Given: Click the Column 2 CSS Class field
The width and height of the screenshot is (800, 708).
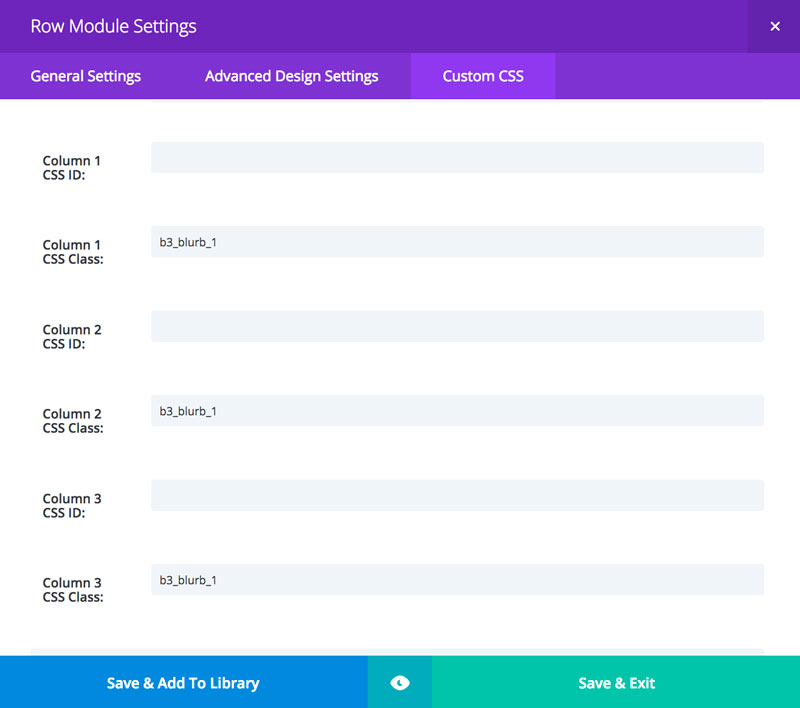Looking at the screenshot, I should click(456, 410).
